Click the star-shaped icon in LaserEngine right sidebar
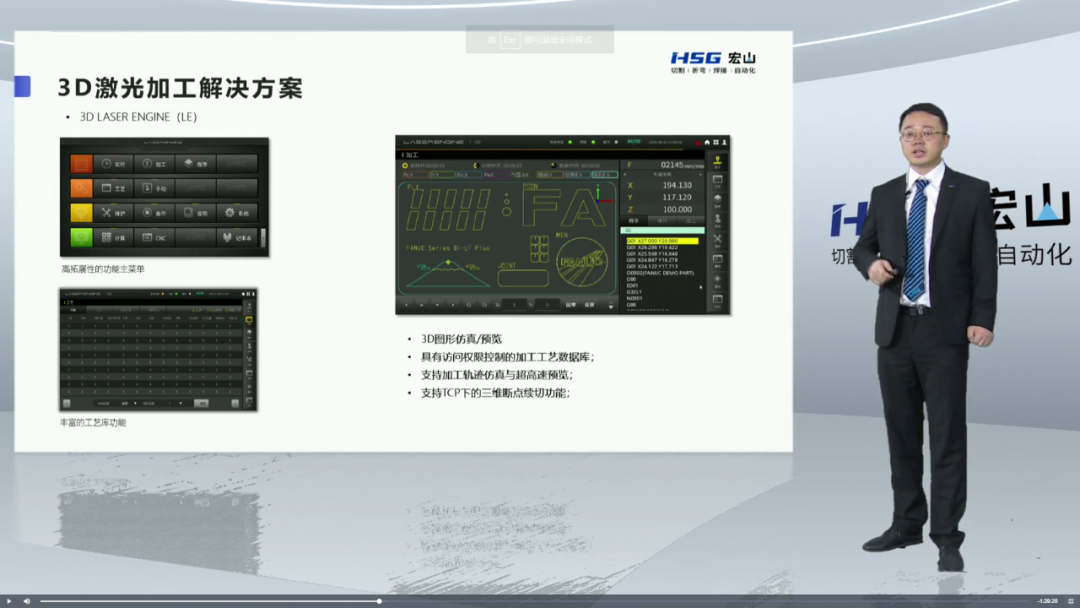1080x608 pixels. click(717, 280)
